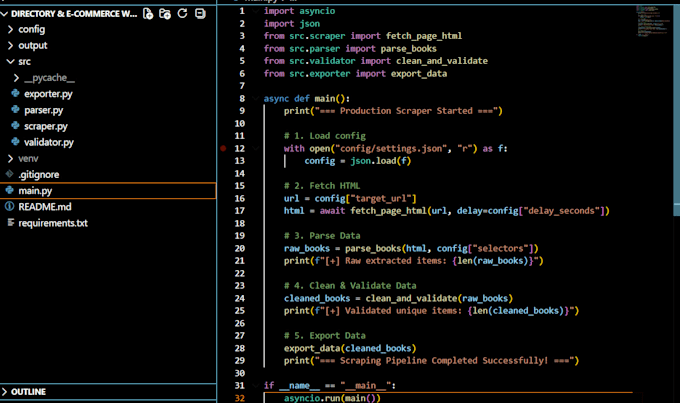Image resolution: width=680 pixels, height=403 pixels.
Task: Click on 'export_data' in line 6 import
Action: (x=418, y=74)
